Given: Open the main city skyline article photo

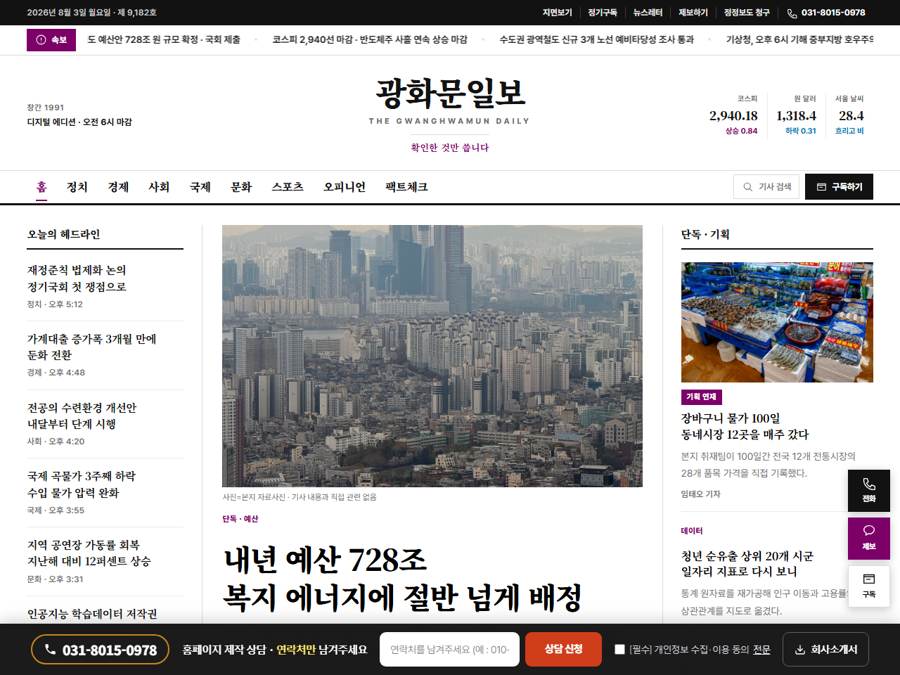Looking at the screenshot, I should tap(432, 356).
